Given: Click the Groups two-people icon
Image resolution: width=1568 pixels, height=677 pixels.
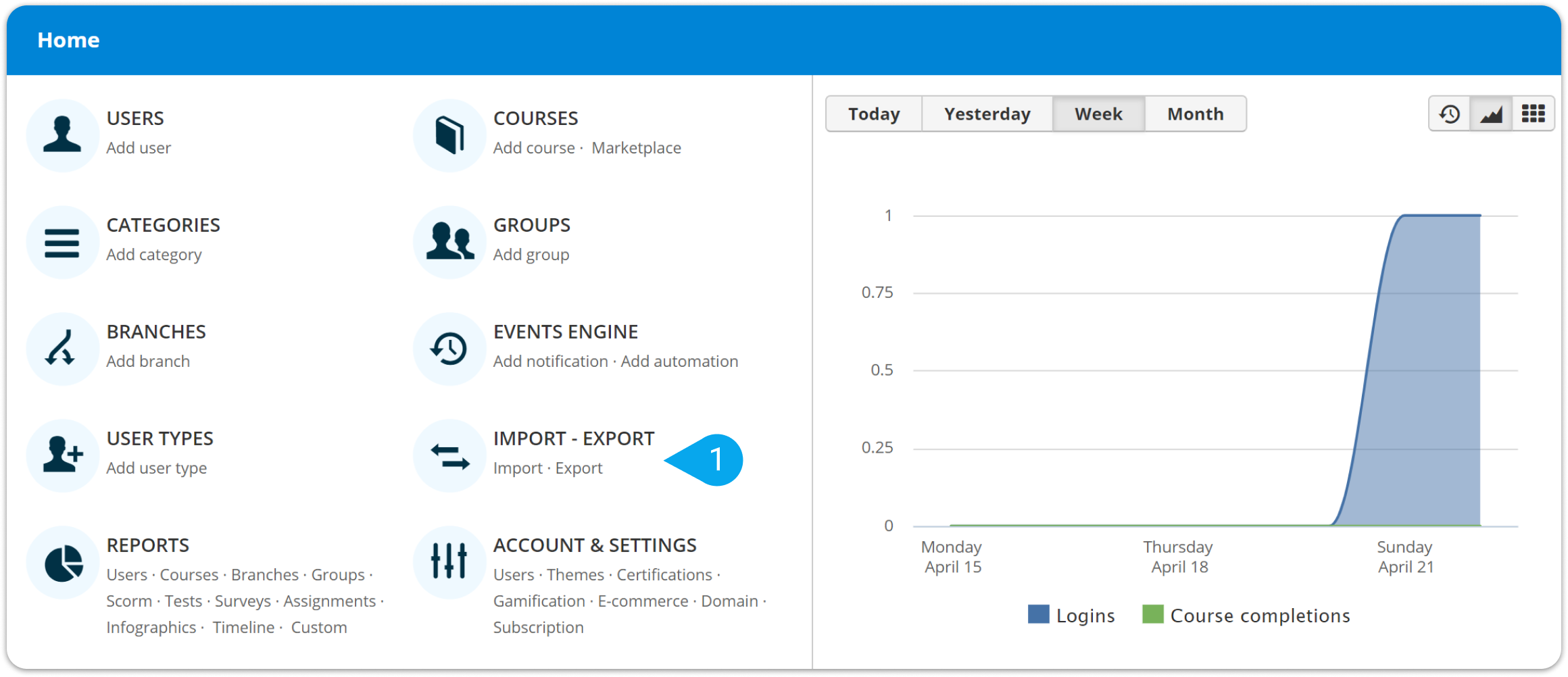Looking at the screenshot, I should [449, 243].
